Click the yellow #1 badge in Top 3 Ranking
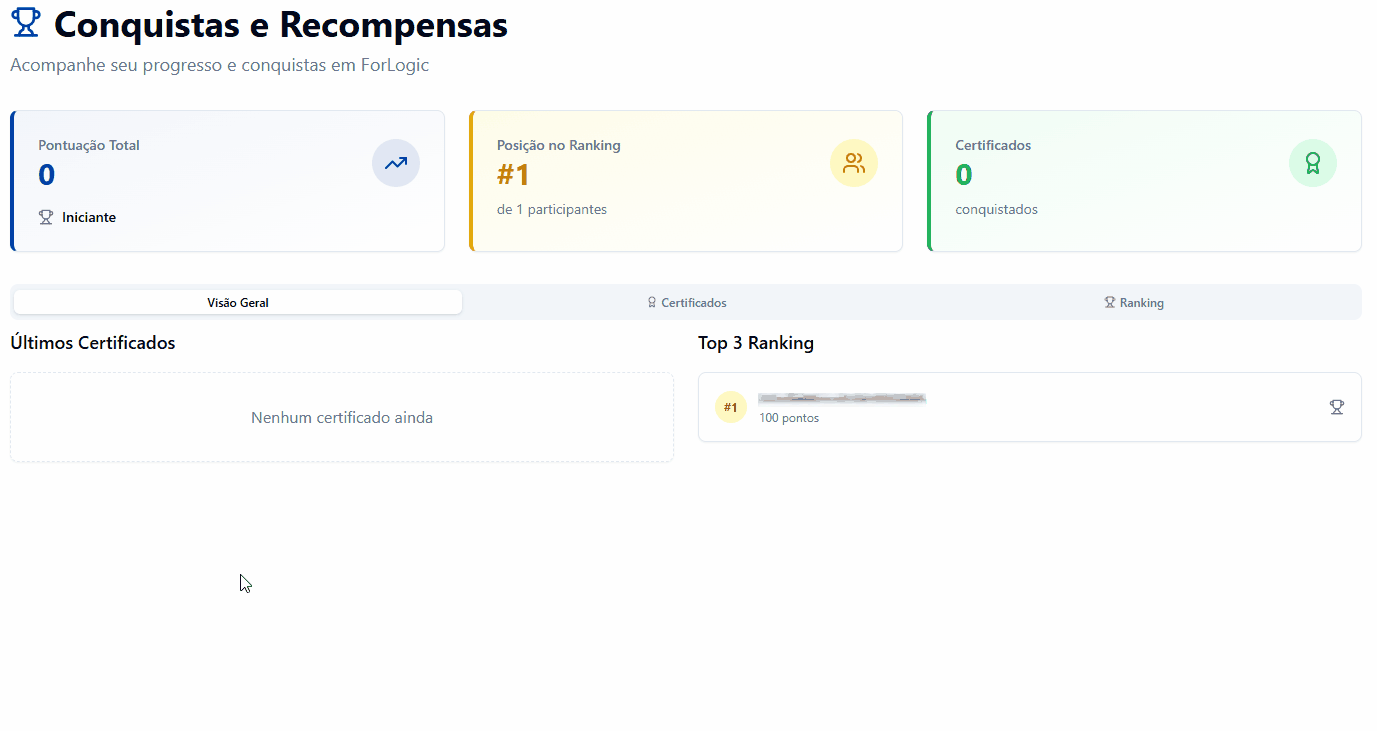Viewport: 1377px width, 731px height. [x=731, y=407]
